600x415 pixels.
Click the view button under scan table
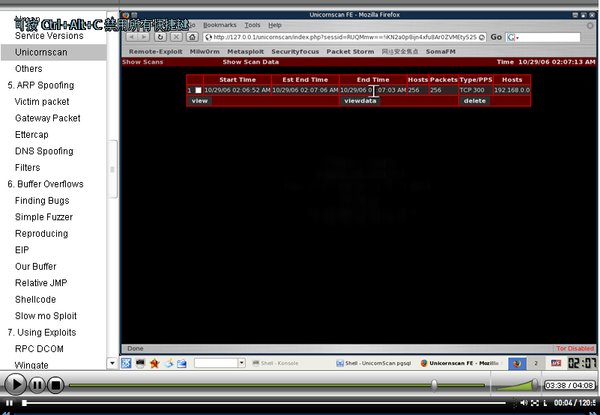point(200,101)
